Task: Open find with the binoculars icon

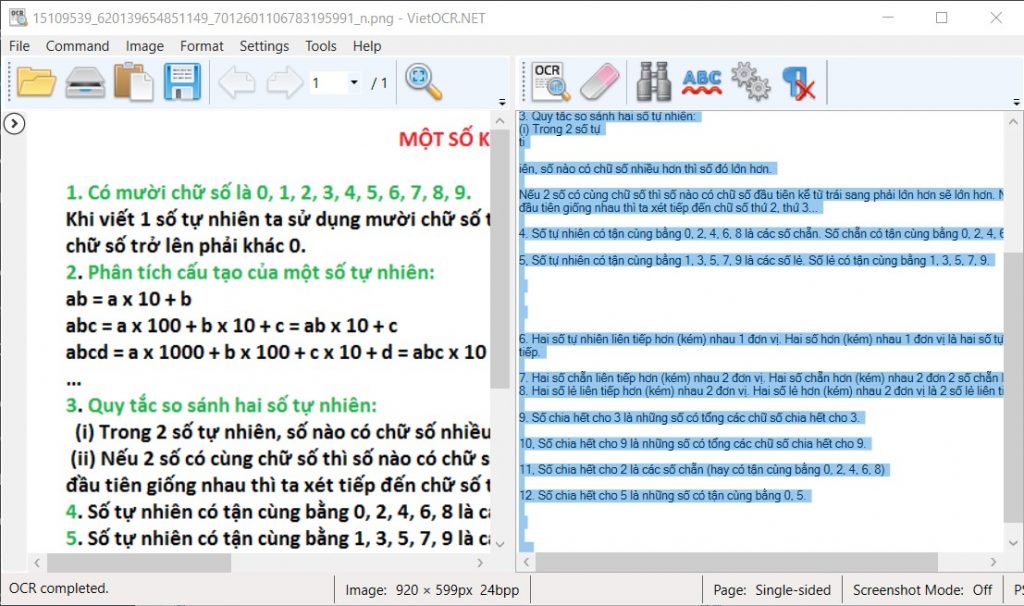Action: 654,82
